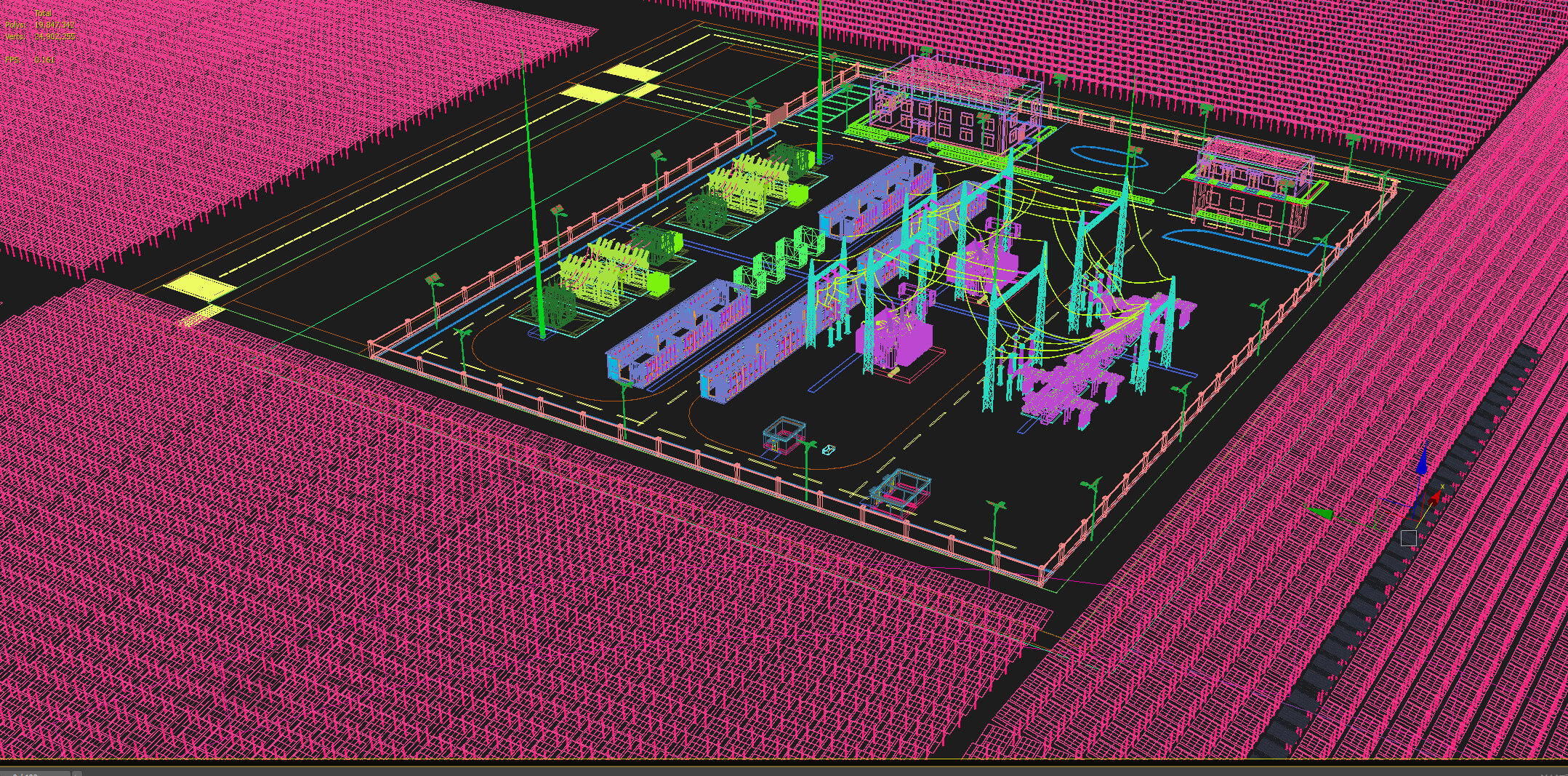
Task: Click the "Verts: 24,902,255" statistics line
Action: coord(39,36)
